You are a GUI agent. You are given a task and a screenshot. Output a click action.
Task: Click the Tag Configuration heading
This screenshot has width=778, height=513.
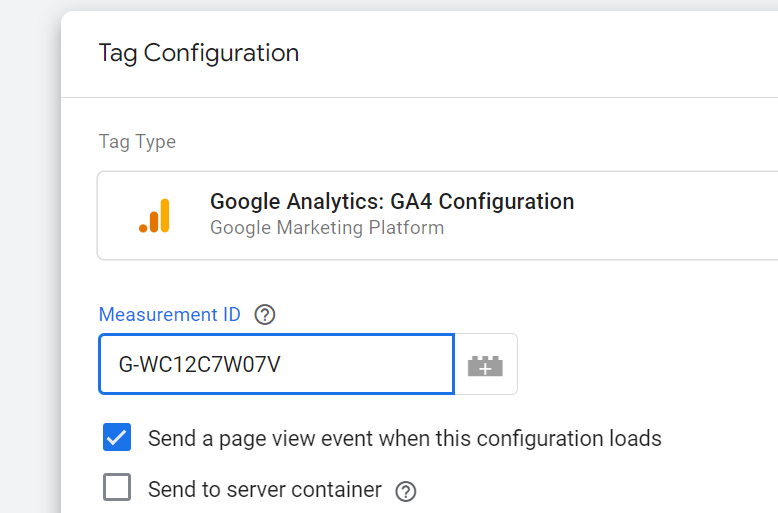click(x=199, y=53)
